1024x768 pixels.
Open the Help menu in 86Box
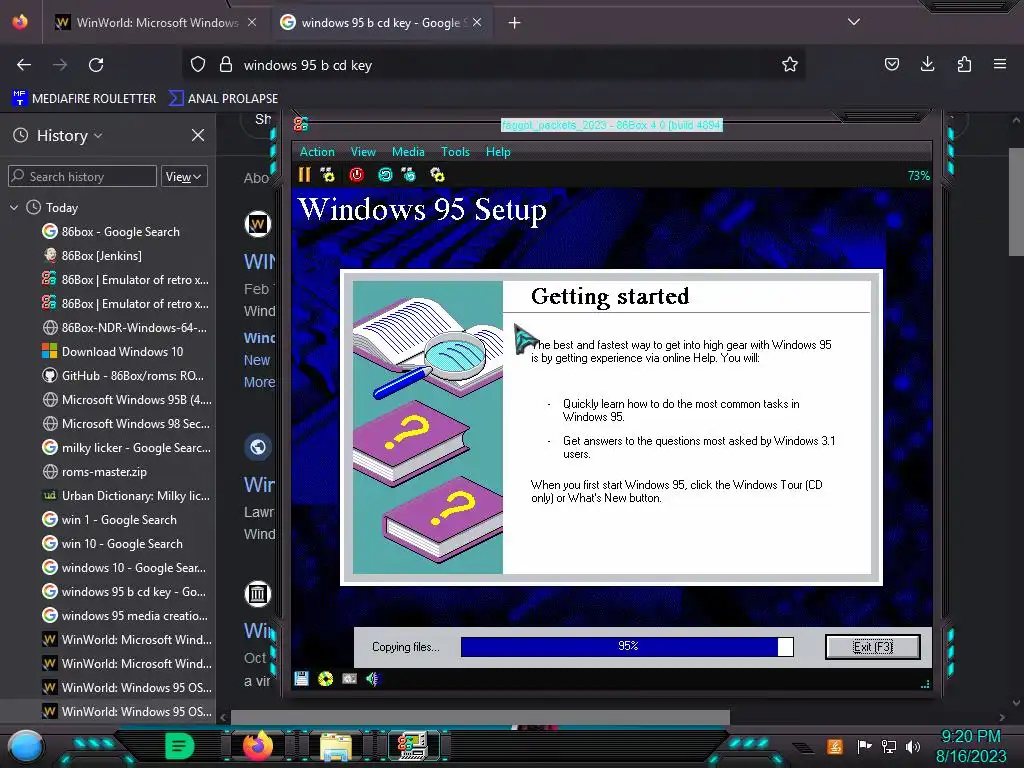[498, 152]
